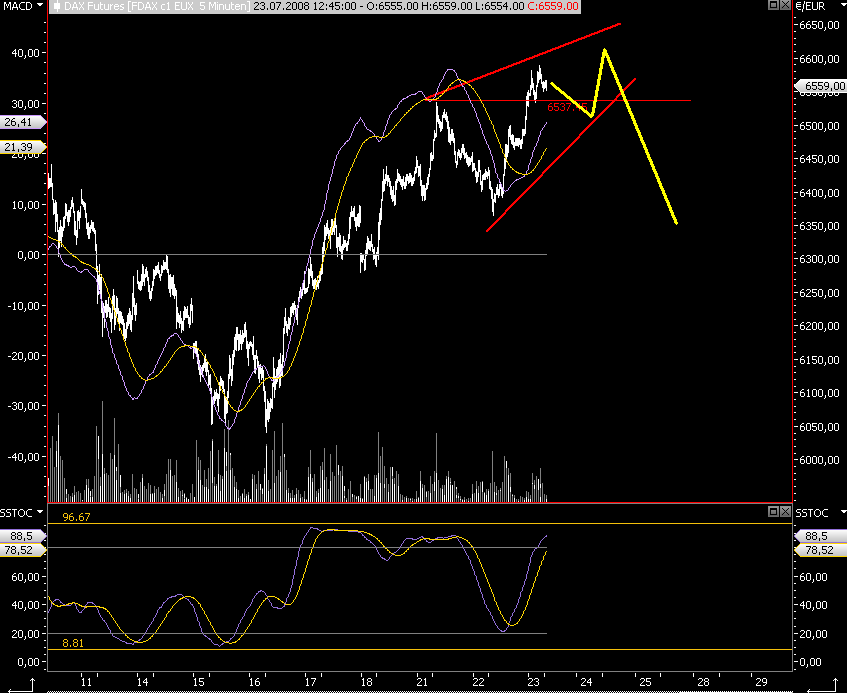Click date 21 on the time axis
The width and height of the screenshot is (847, 693).
422,682
